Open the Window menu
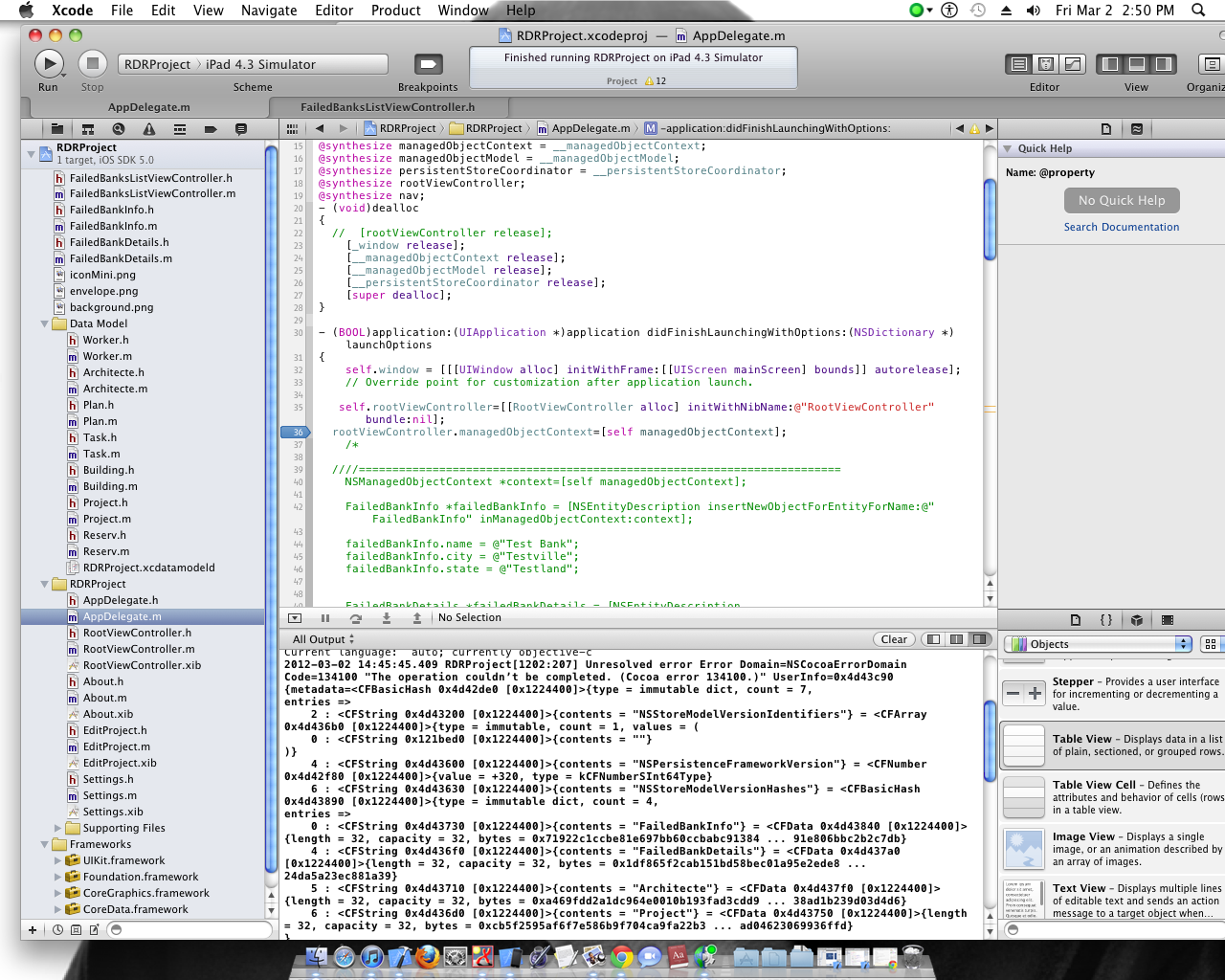 (x=463, y=11)
